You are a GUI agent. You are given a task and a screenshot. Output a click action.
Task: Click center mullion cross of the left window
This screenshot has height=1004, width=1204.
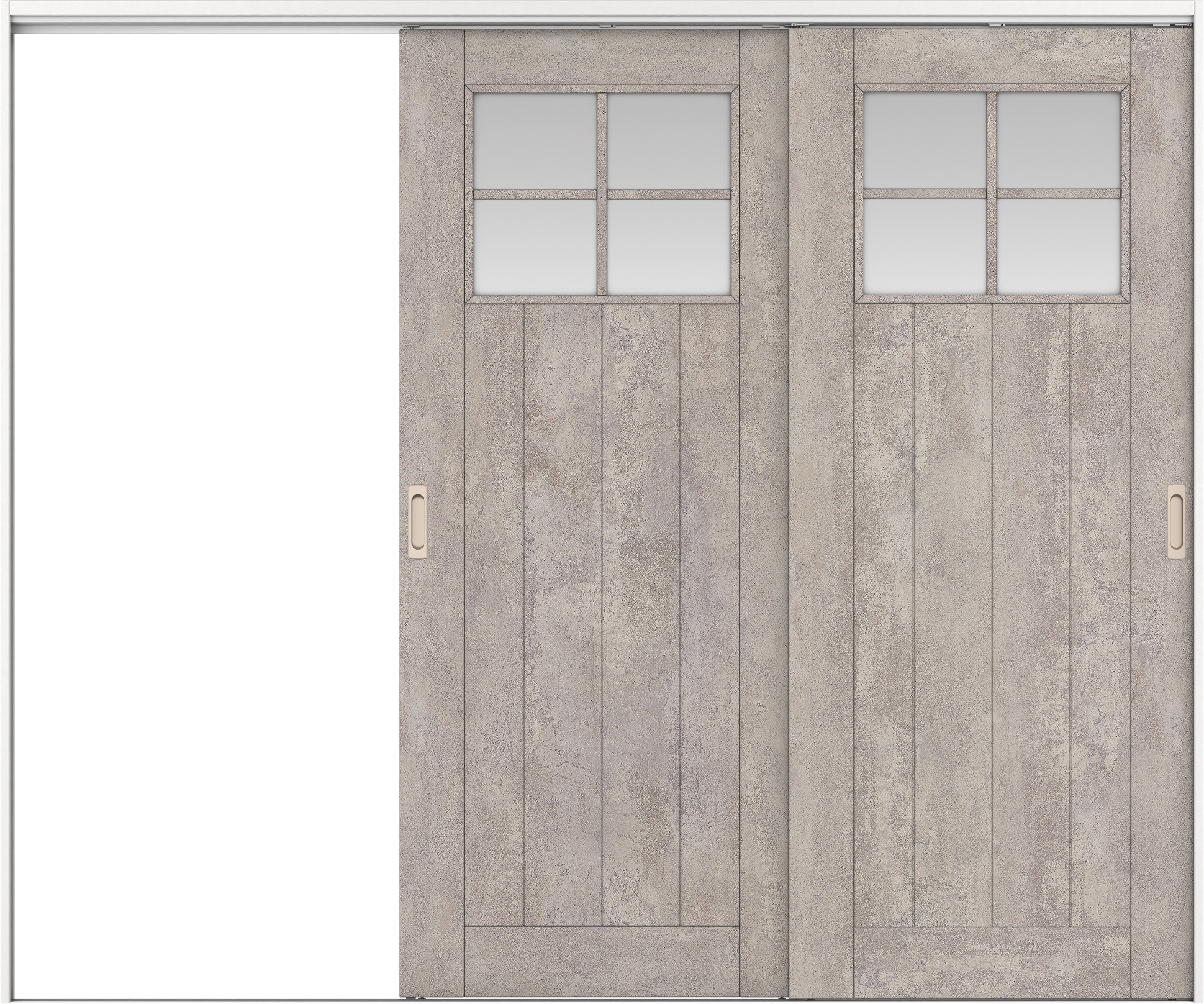coord(601,194)
